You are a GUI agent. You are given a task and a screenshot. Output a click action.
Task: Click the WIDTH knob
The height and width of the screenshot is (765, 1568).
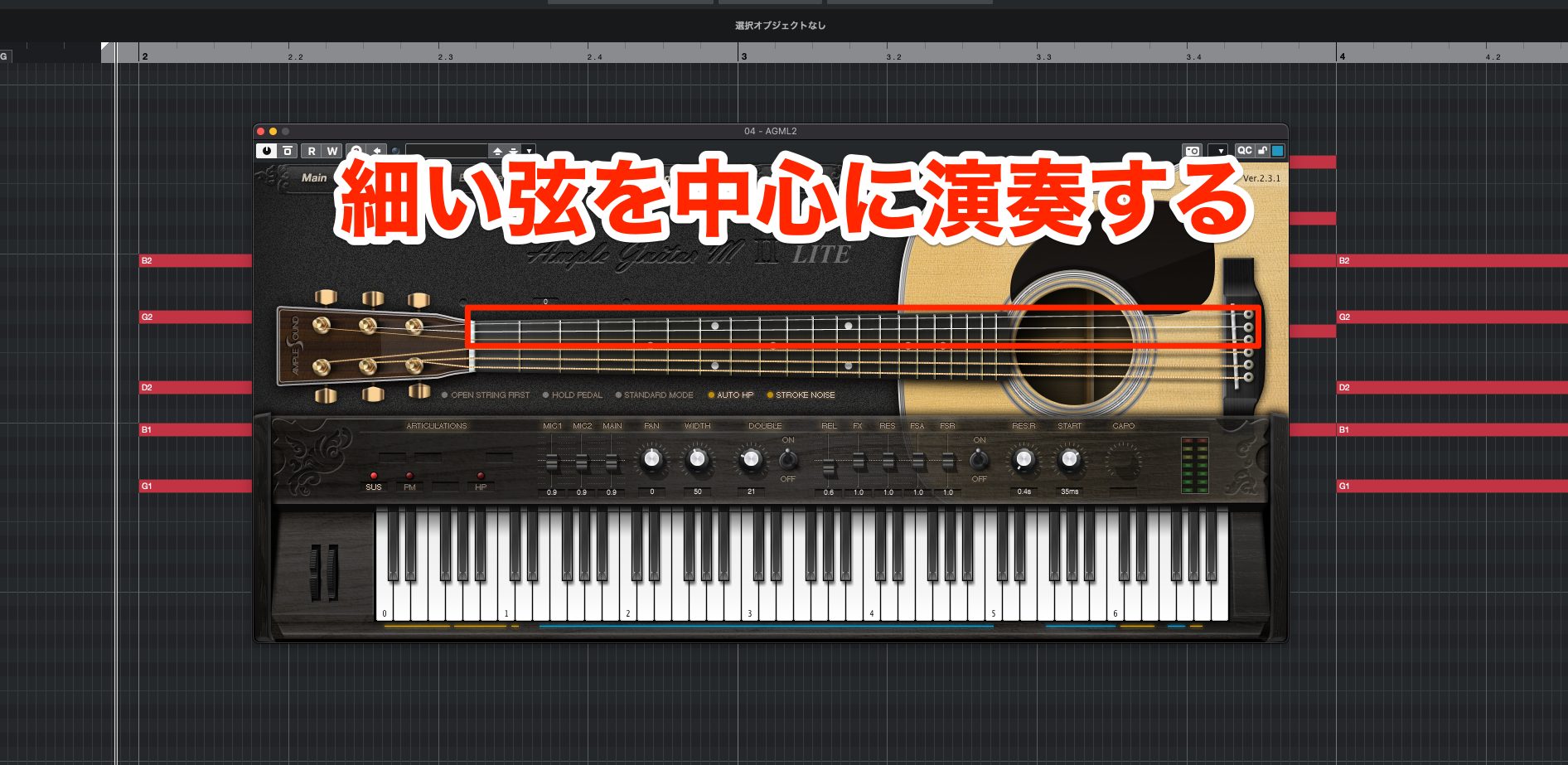coord(698,459)
